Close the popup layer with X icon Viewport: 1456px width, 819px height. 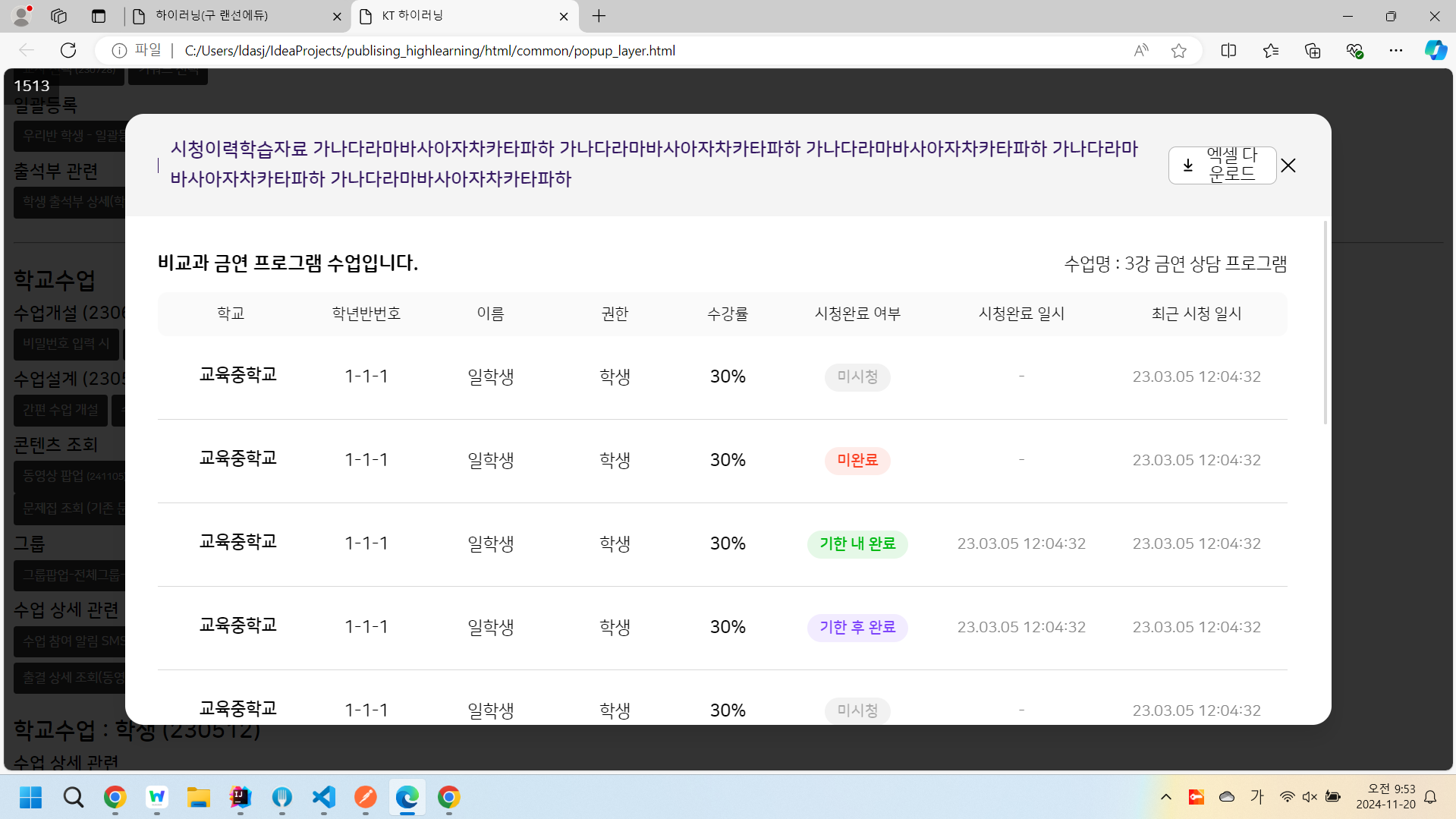pyautogui.click(x=1288, y=165)
